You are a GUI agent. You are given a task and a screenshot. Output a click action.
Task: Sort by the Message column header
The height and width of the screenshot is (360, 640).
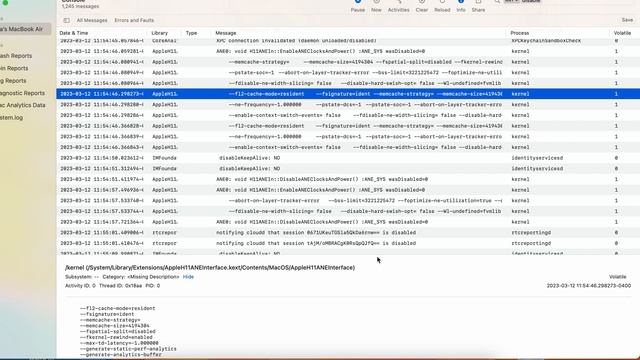pos(226,33)
